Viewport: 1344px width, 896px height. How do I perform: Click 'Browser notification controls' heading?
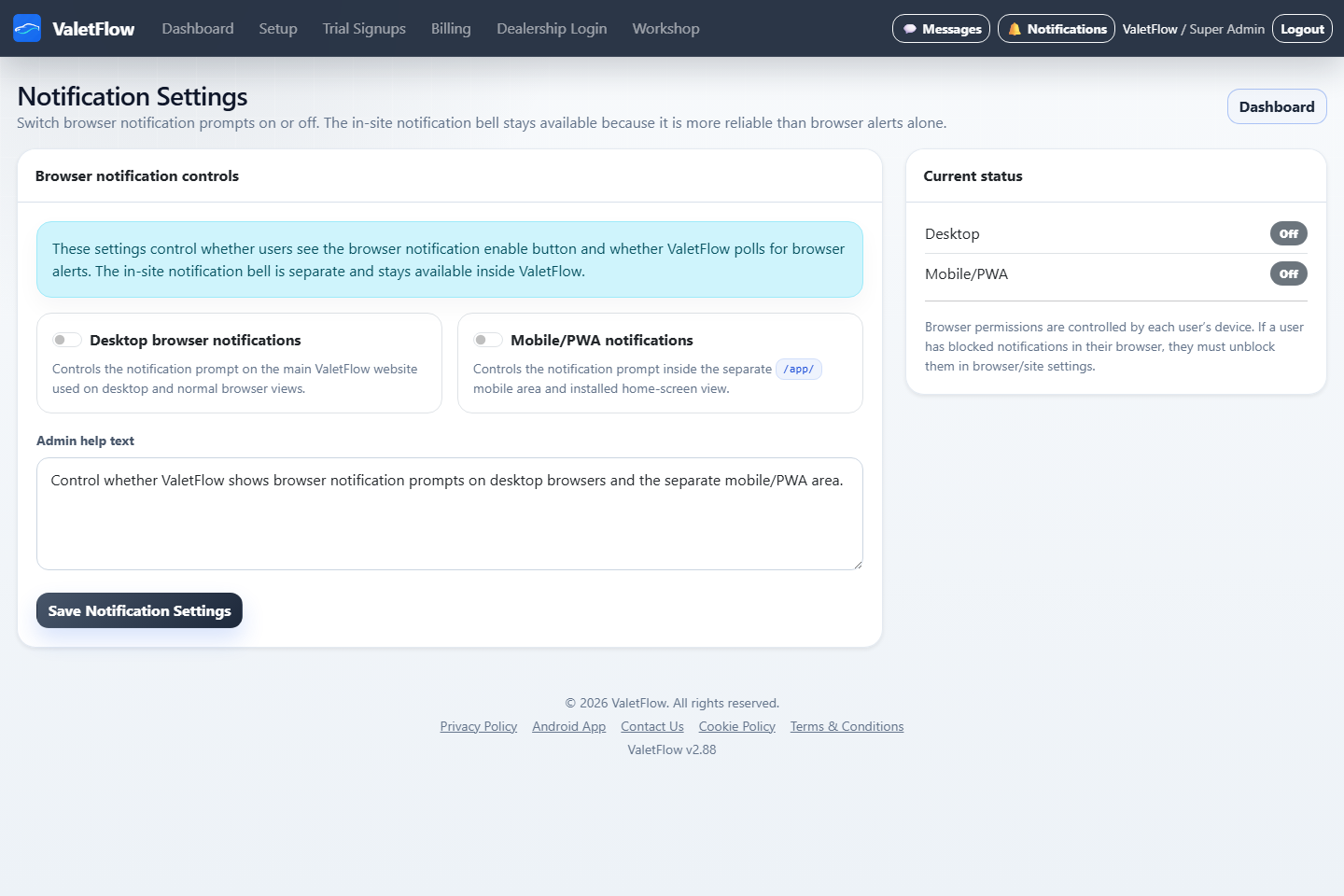pos(137,175)
